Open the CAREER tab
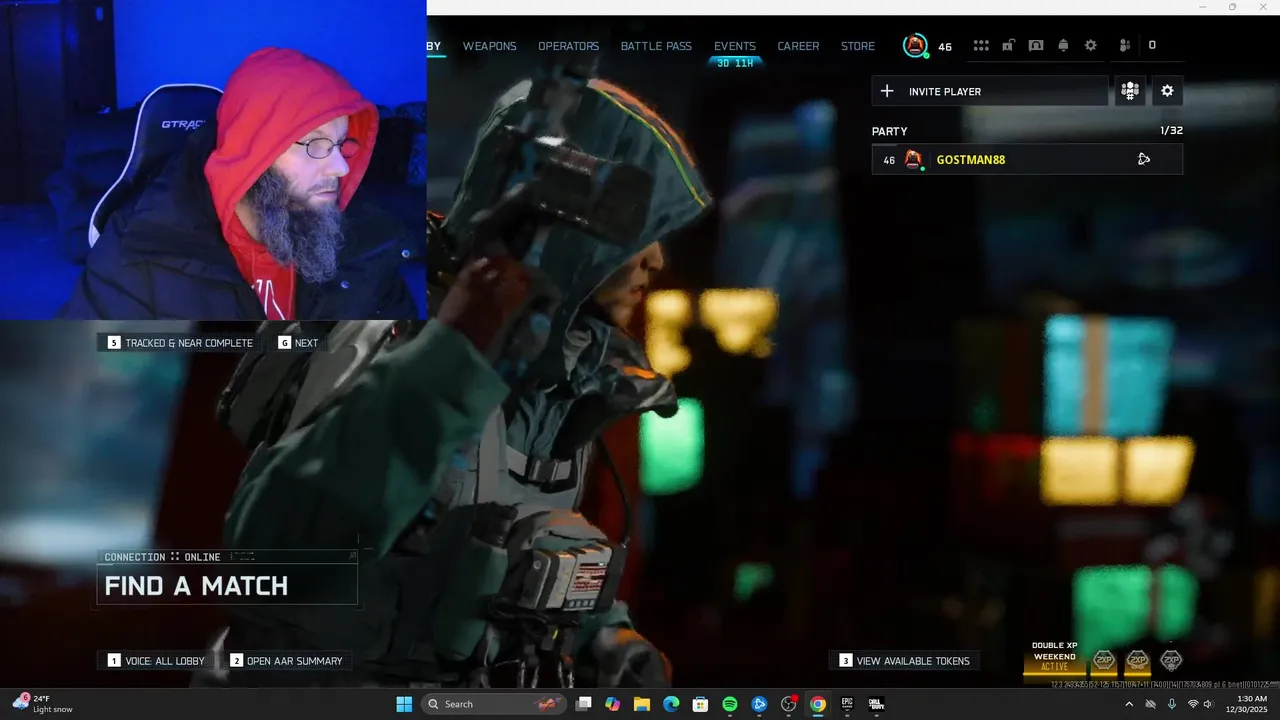The height and width of the screenshot is (720, 1280). click(798, 46)
